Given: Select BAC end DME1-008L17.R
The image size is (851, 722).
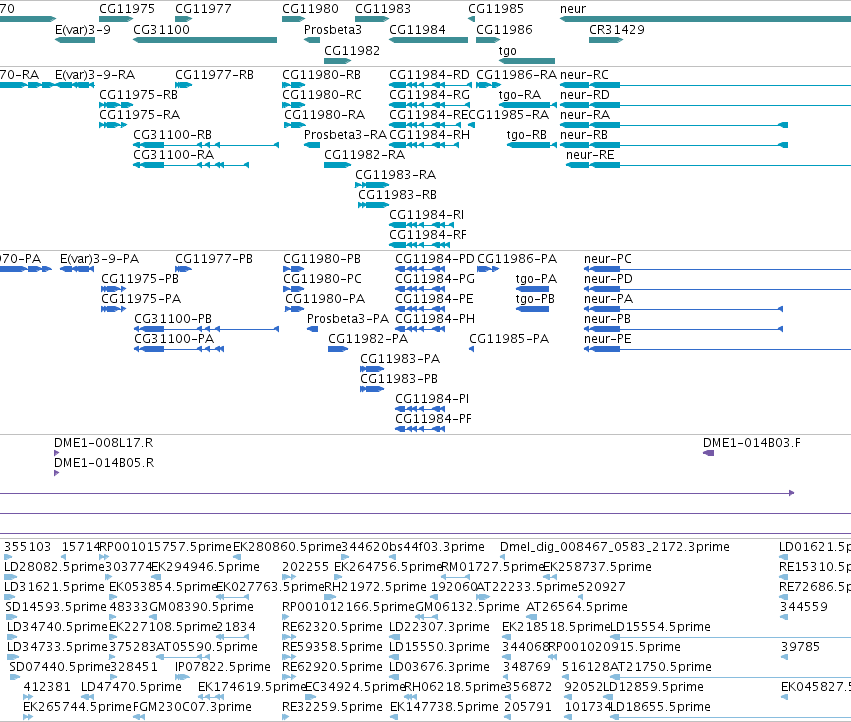Looking at the screenshot, I should click(x=104, y=443).
